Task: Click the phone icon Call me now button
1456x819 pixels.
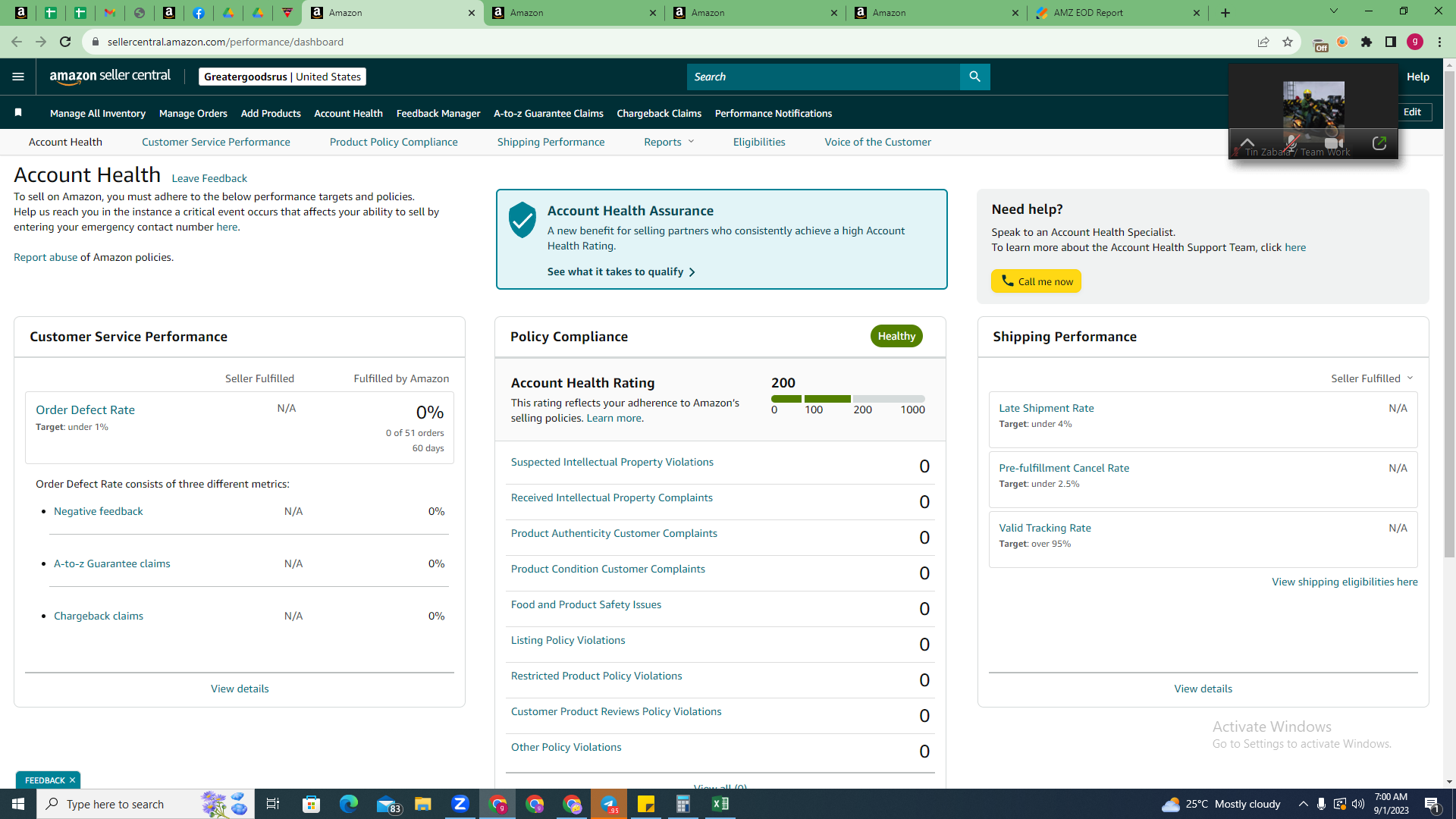Action: click(1036, 281)
